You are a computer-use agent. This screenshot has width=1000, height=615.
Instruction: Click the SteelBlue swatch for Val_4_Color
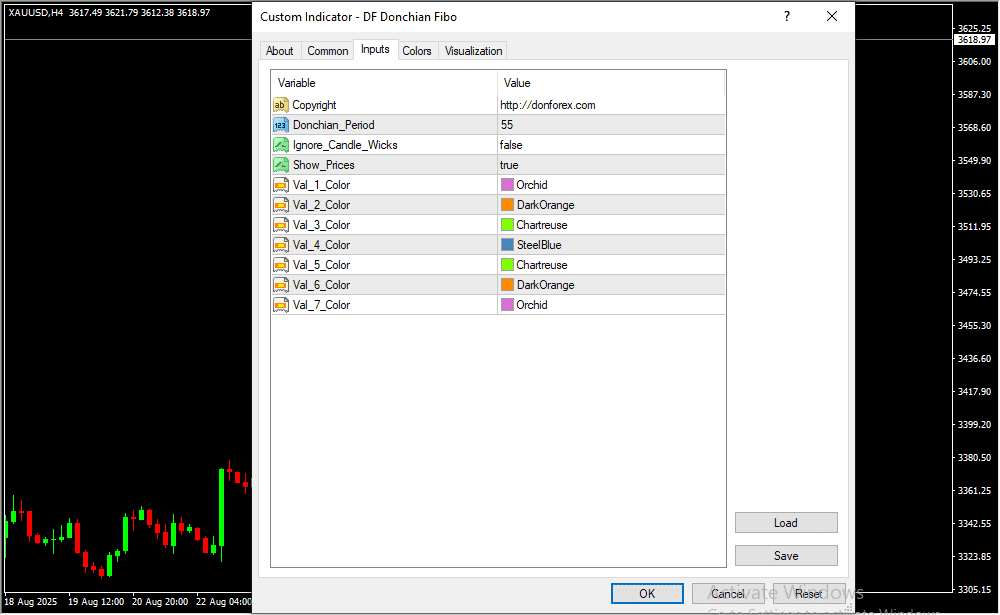pyautogui.click(x=507, y=245)
